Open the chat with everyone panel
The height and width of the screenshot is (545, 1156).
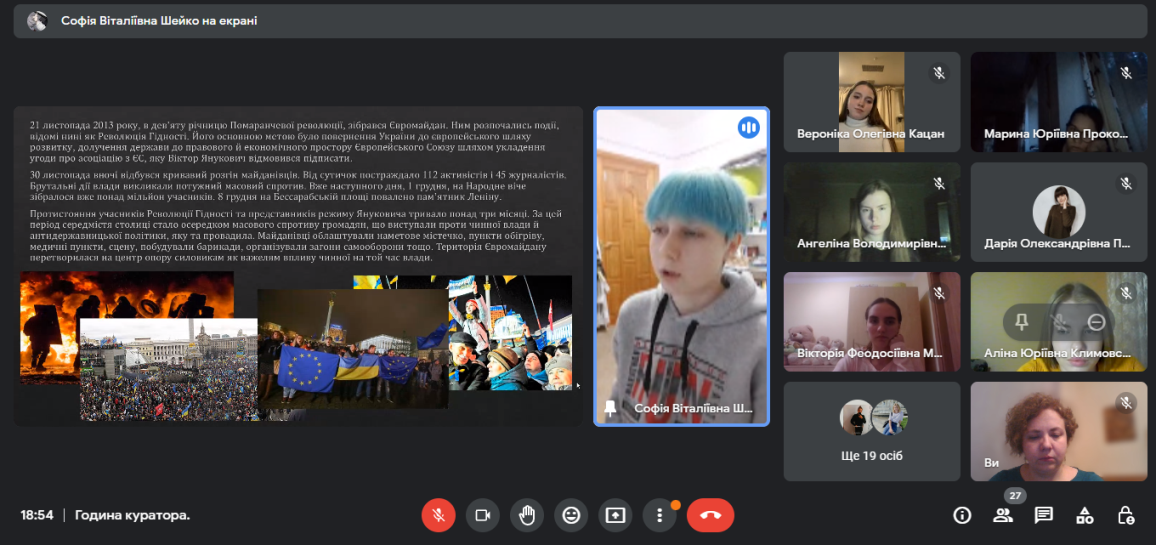point(1043,515)
